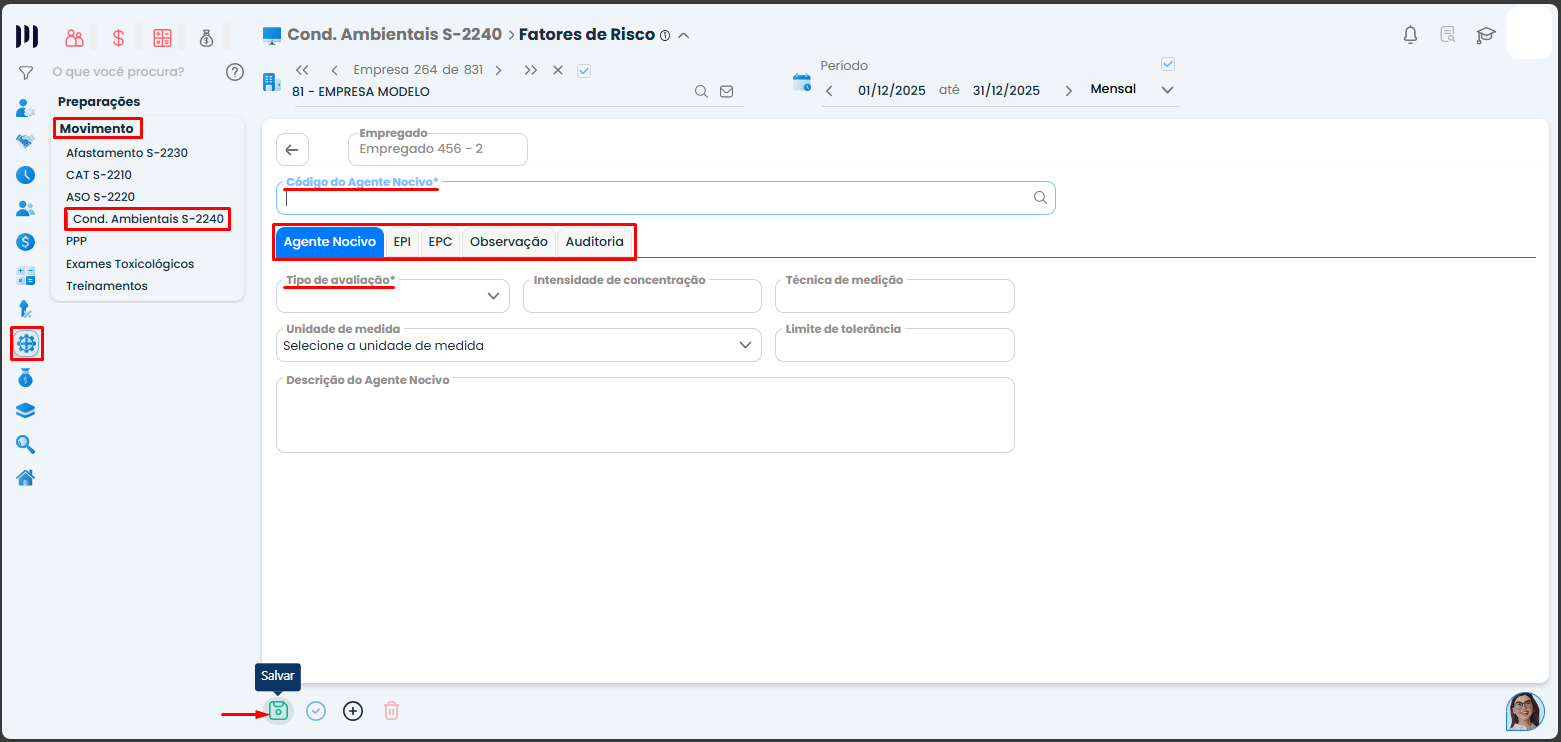Switch to the Auditoria tab
Screen dimensions: 1561x742
coord(594,242)
